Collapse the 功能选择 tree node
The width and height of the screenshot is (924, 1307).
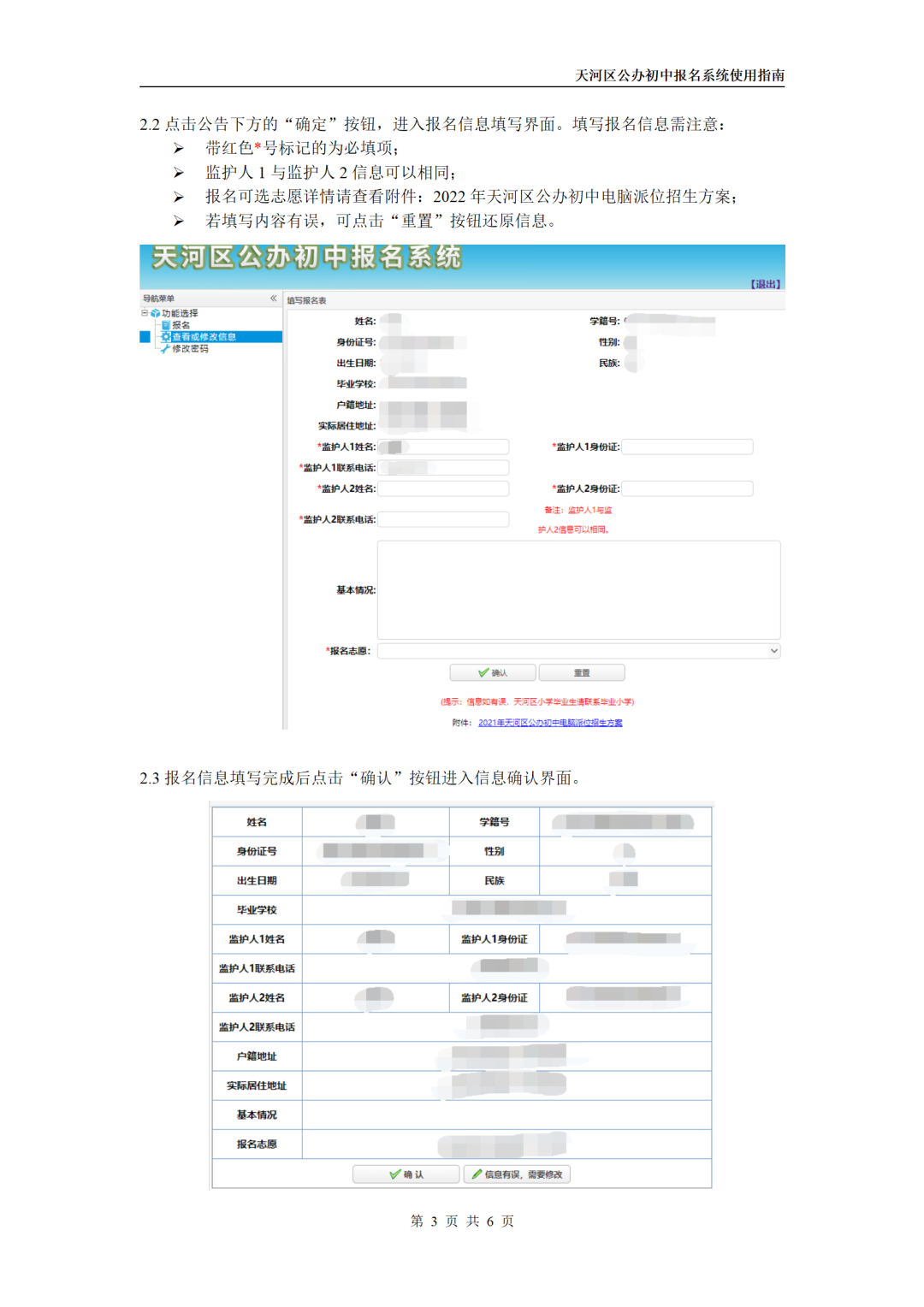point(145,313)
